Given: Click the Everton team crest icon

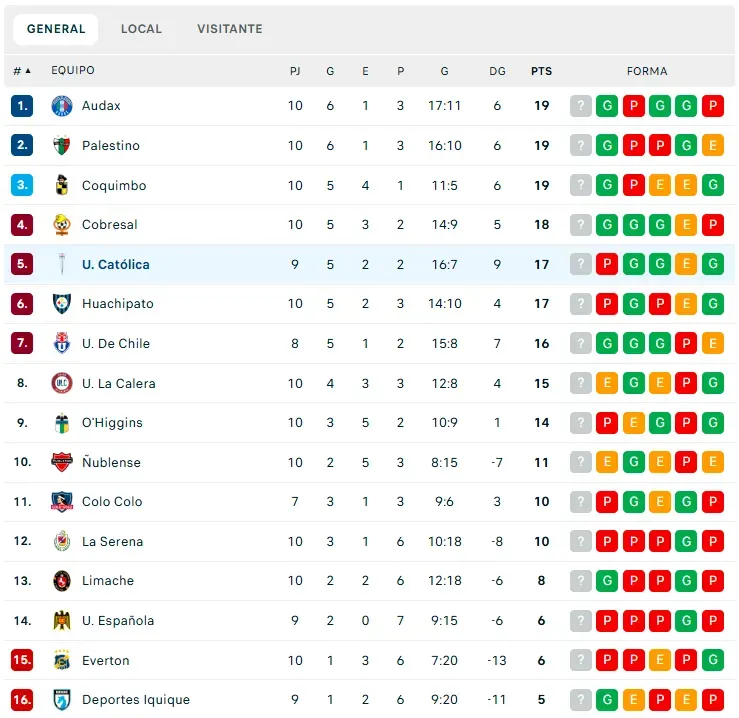Looking at the screenshot, I should tap(62, 660).
